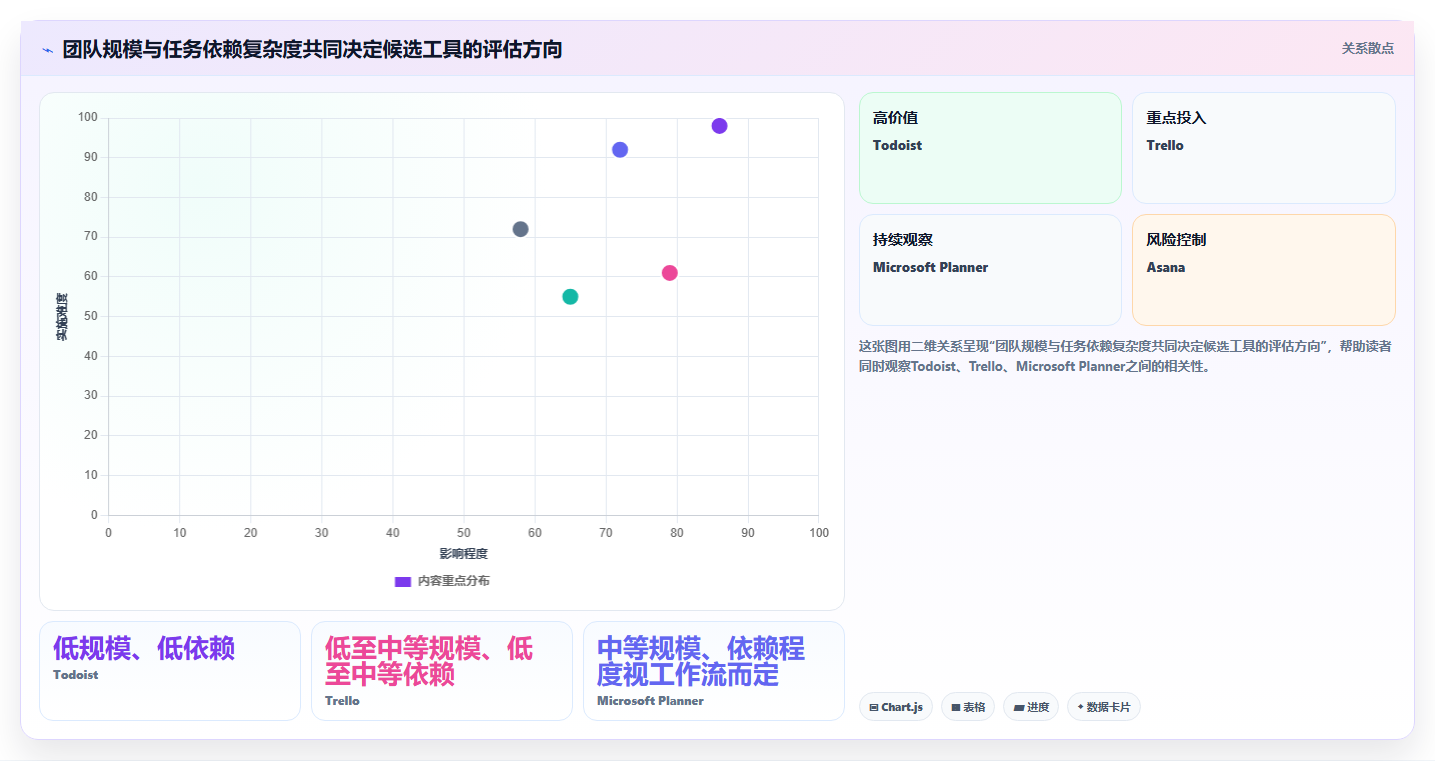Viewport: 1435px width, 761px height.
Task: Click the 影响程度 x-axis title
Action: 463,553
